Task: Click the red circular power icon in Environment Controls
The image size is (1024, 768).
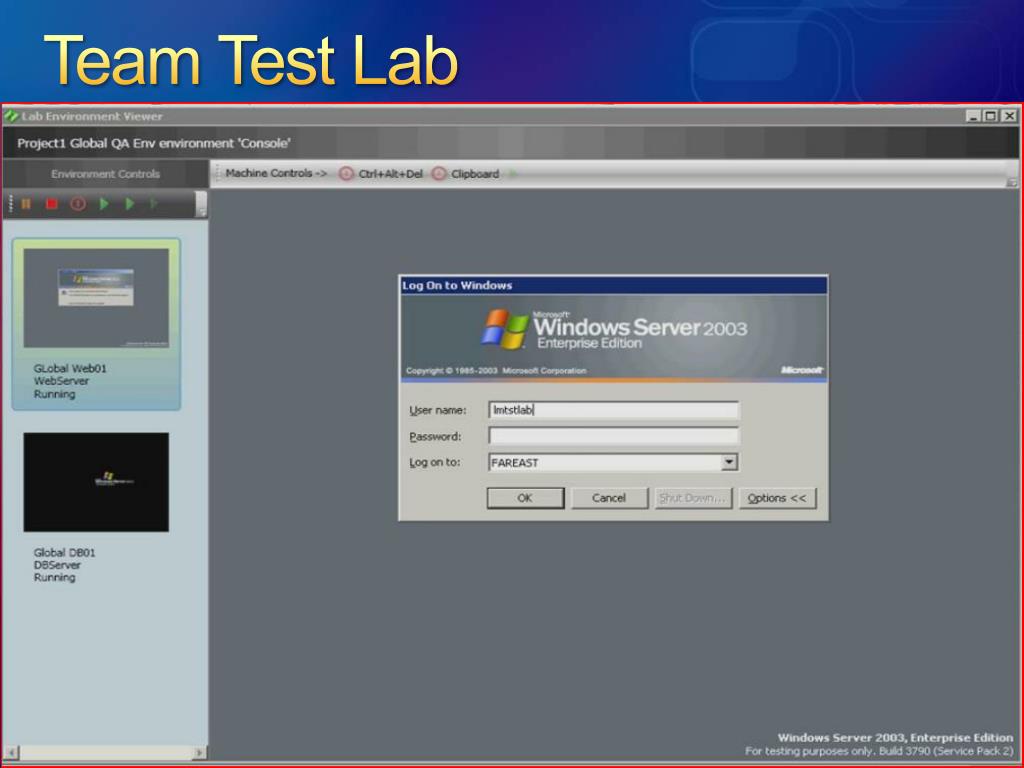Action: pos(78,204)
